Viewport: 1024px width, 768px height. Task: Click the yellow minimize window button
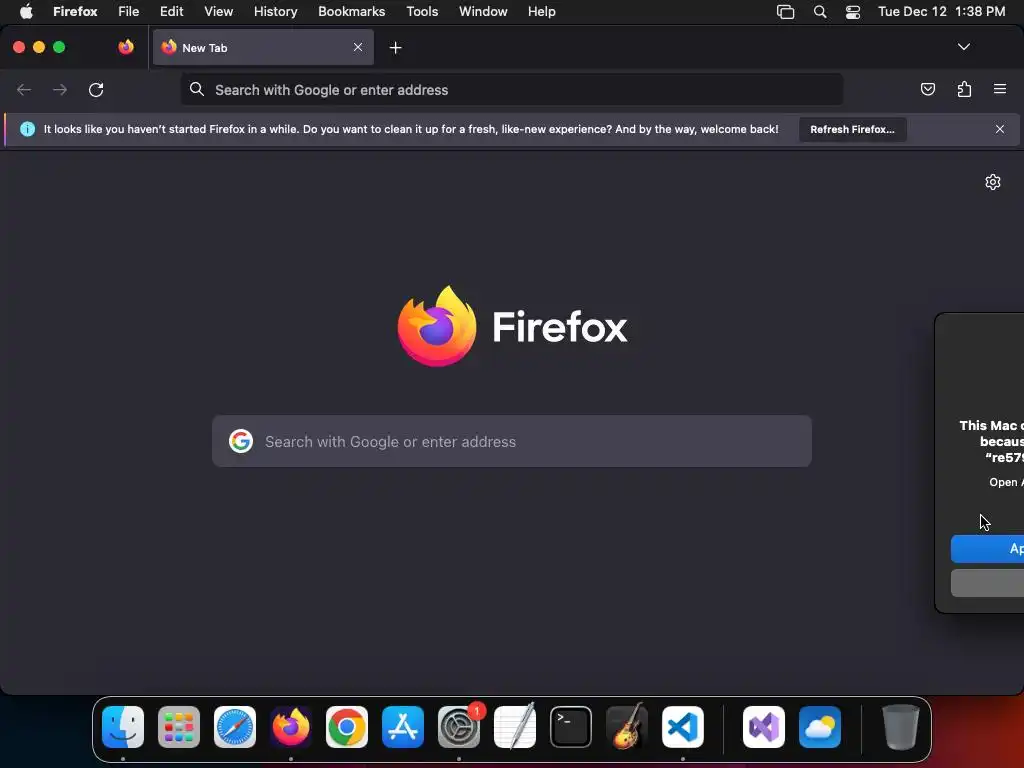click(x=39, y=47)
